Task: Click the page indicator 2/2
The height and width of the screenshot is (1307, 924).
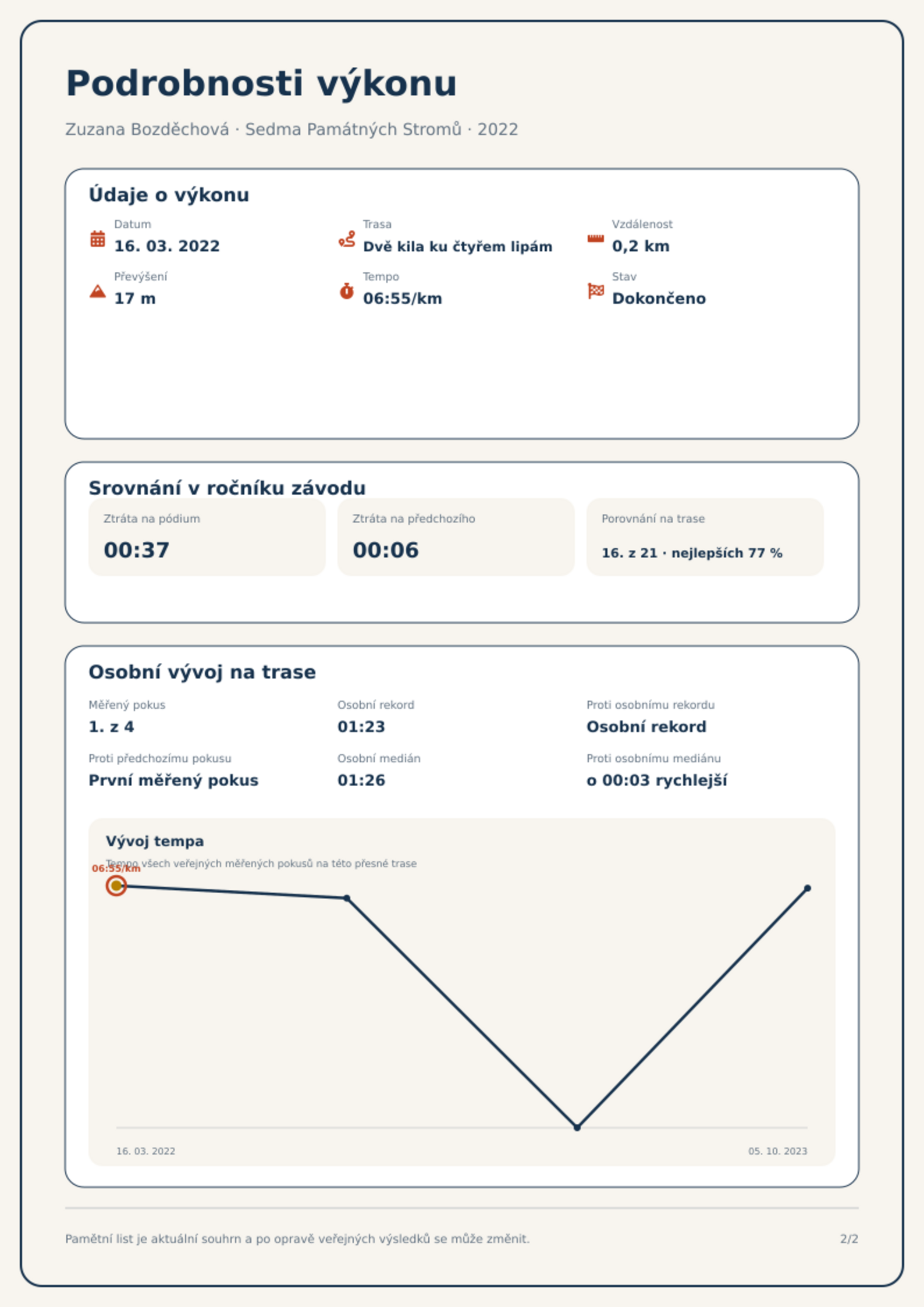Action: [849, 1238]
